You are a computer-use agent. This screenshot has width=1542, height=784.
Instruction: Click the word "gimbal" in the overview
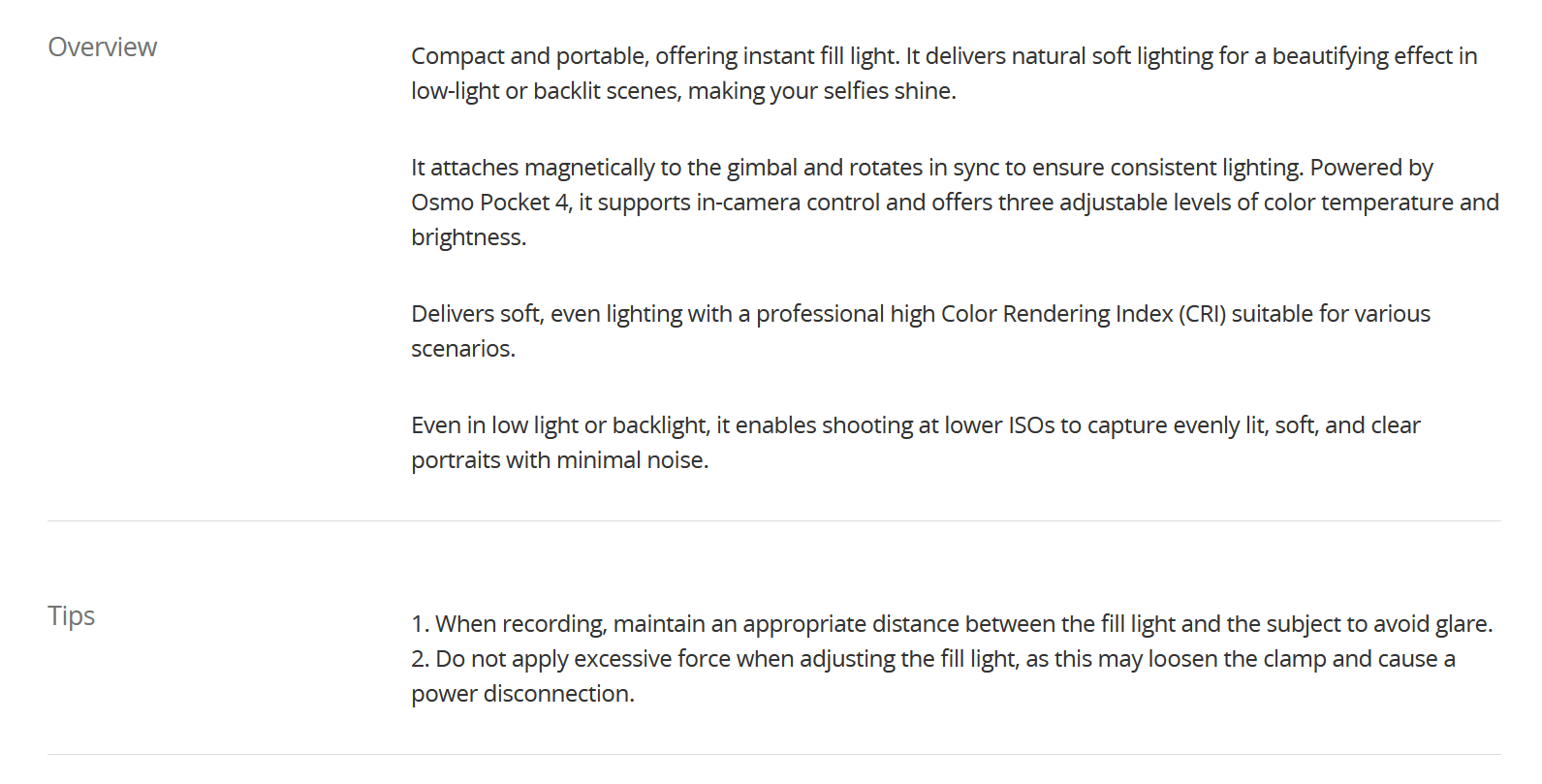point(761,168)
